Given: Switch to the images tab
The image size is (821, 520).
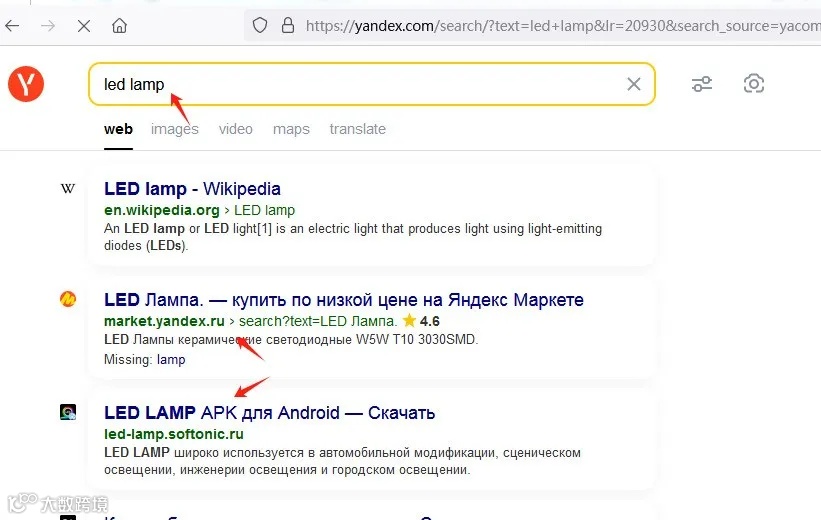Looking at the screenshot, I should coord(174,129).
